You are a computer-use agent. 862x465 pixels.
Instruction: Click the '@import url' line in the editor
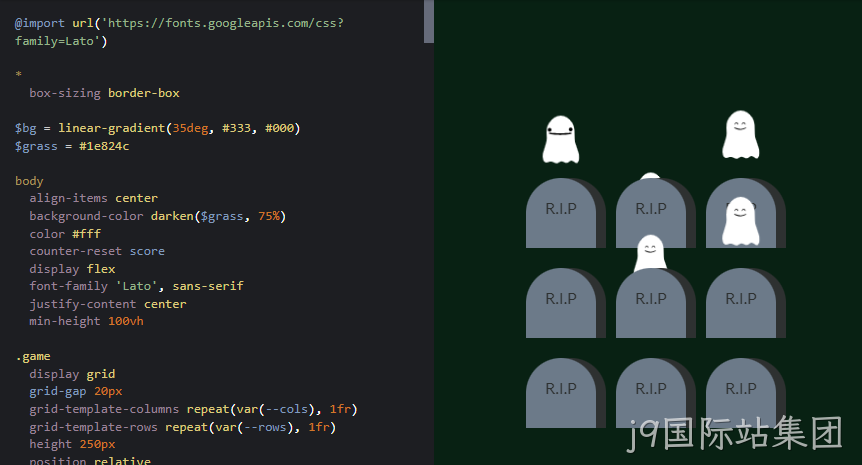pyautogui.click(x=179, y=23)
